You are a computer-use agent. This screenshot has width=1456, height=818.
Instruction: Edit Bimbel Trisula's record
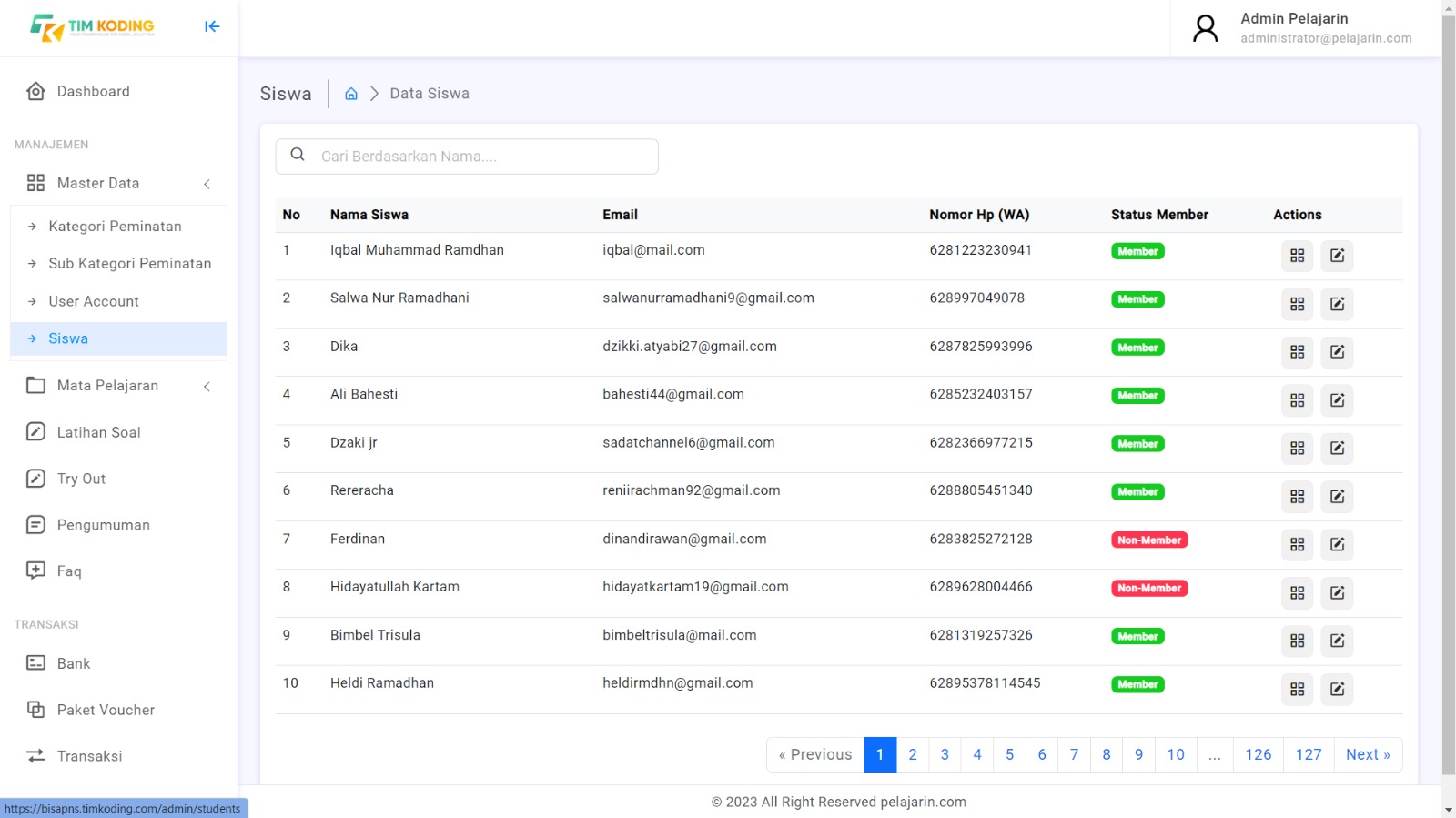coord(1338,641)
